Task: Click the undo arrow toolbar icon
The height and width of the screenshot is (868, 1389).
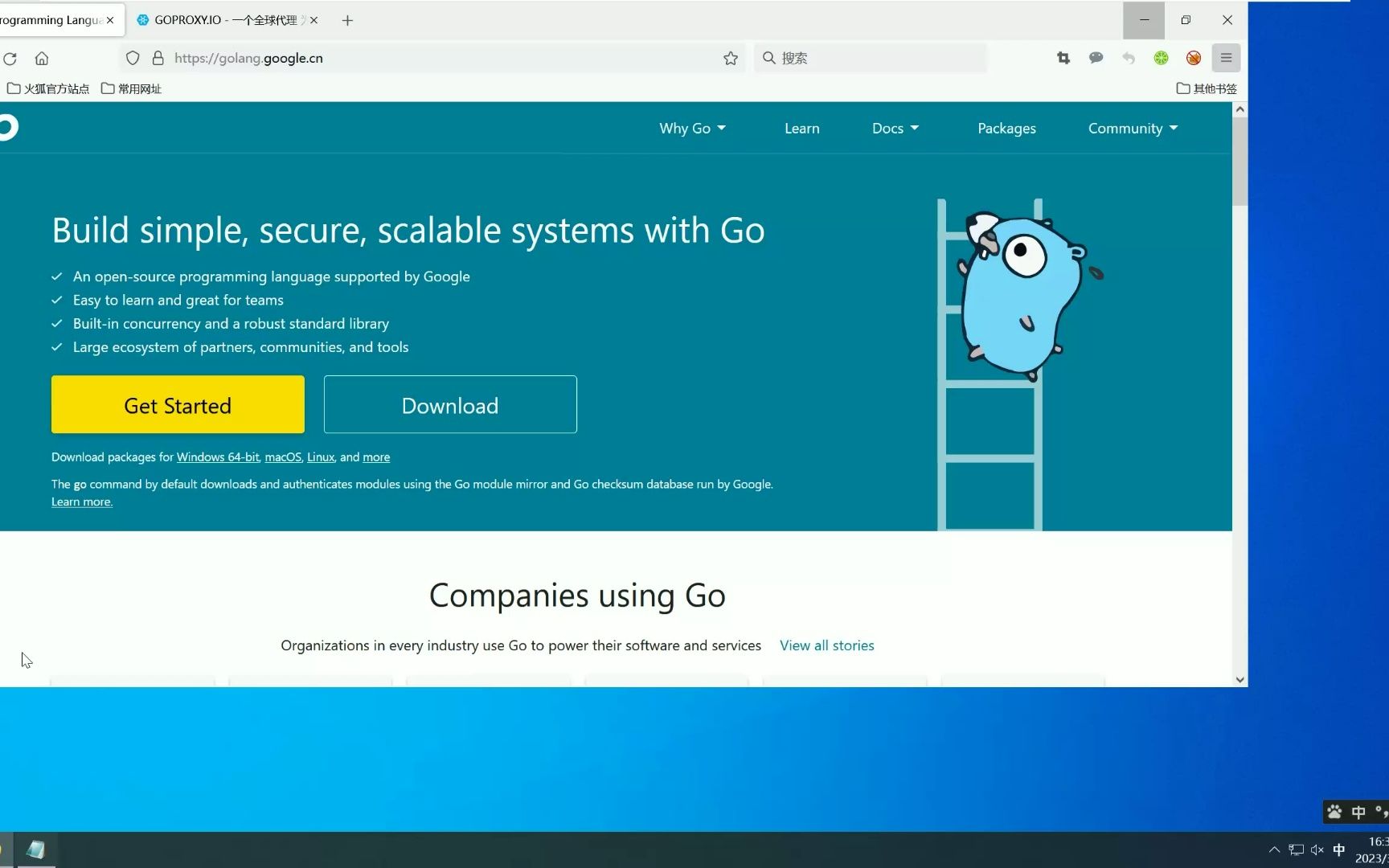Action: [x=1129, y=58]
